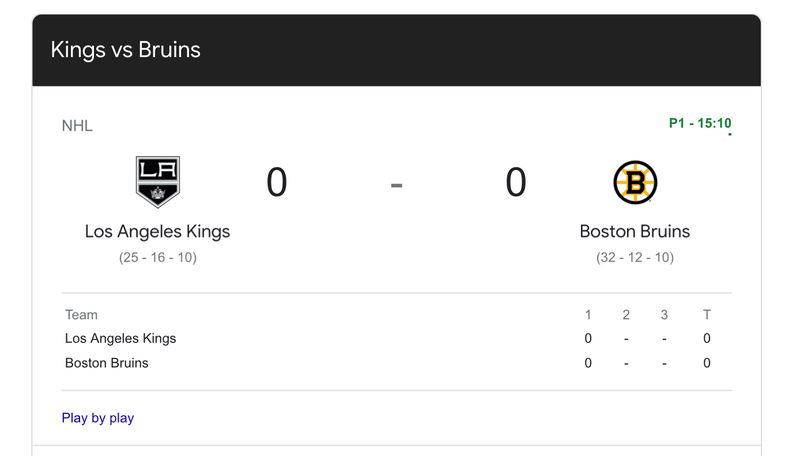Click Los Angeles Kings row in score table
This screenshot has height=456, width=800.
pos(120,339)
